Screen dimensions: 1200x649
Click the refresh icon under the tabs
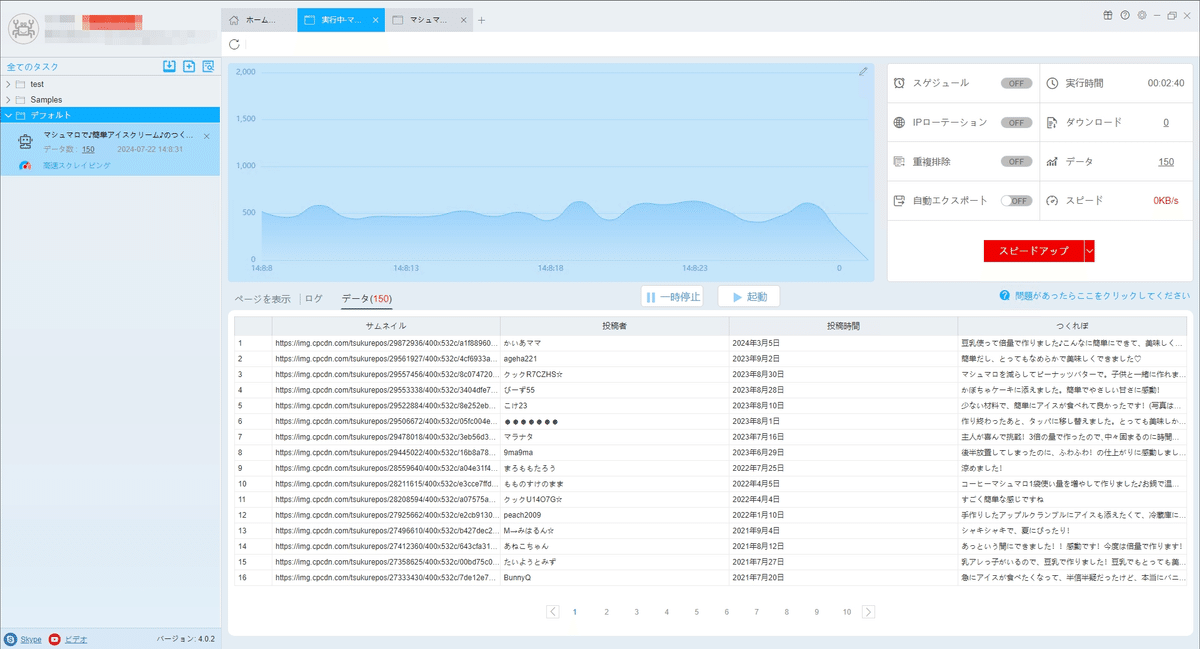[234, 44]
